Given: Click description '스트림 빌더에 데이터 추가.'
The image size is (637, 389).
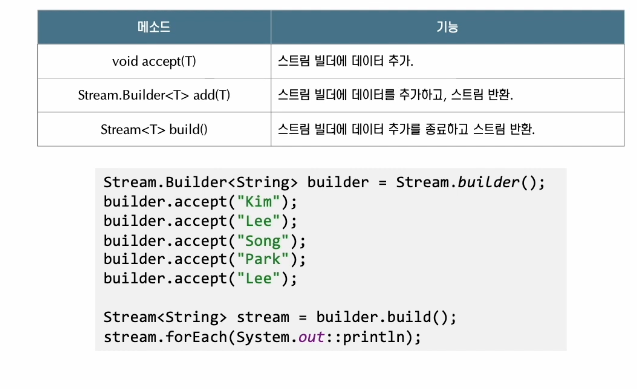Looking at the screenshot, I should click(346, 61).
